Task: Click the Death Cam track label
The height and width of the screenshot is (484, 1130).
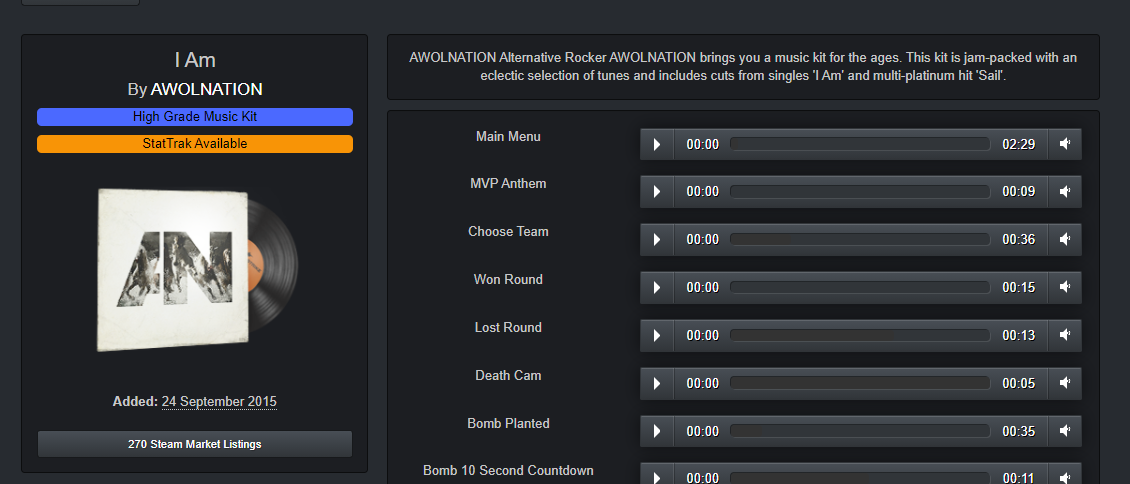Action: [x=508, y=376]
